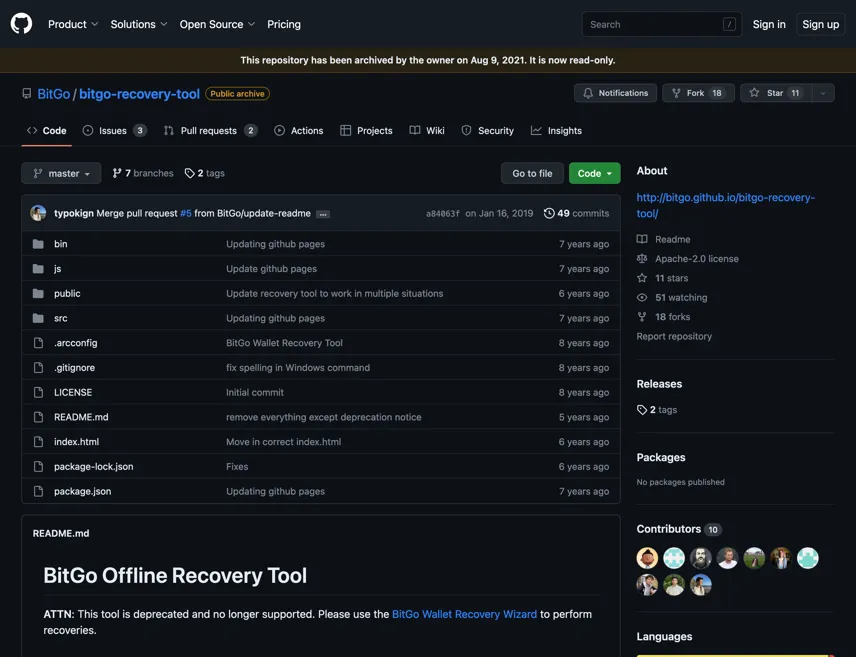856x657 pixels.
Task: Expand the commit message ellipsis
Action: click(323, 214)
